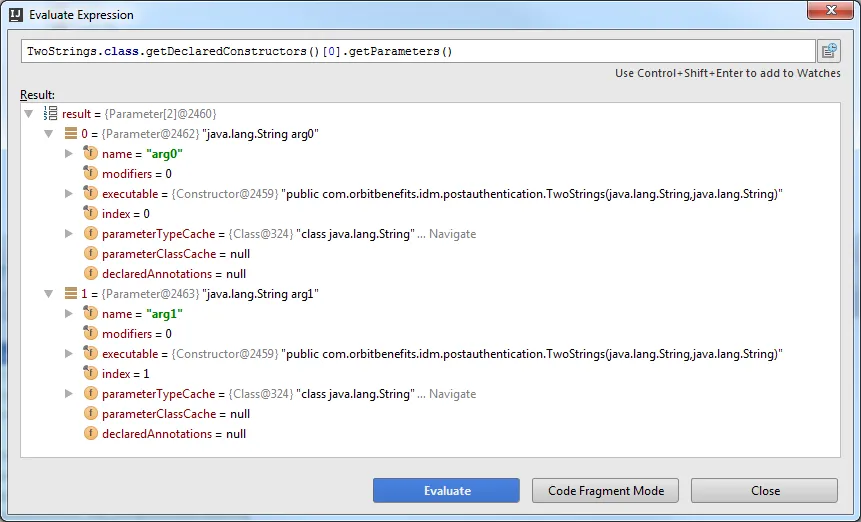The width and height of the screenshot is (861, 522).
Task: Click field icon next to modifiers under element 0
Action: tap(90, 173)
